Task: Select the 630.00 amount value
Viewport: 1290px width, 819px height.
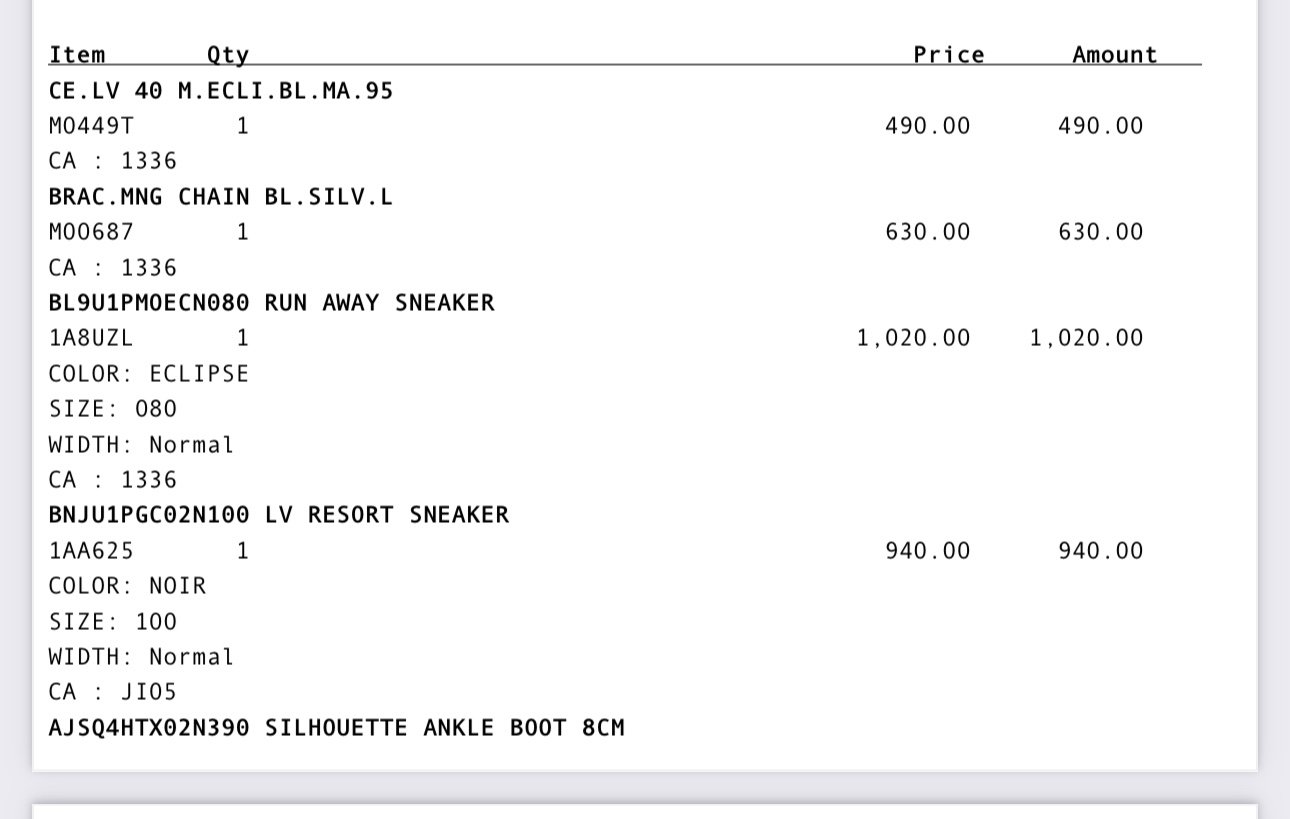Action: point(1101,232)
